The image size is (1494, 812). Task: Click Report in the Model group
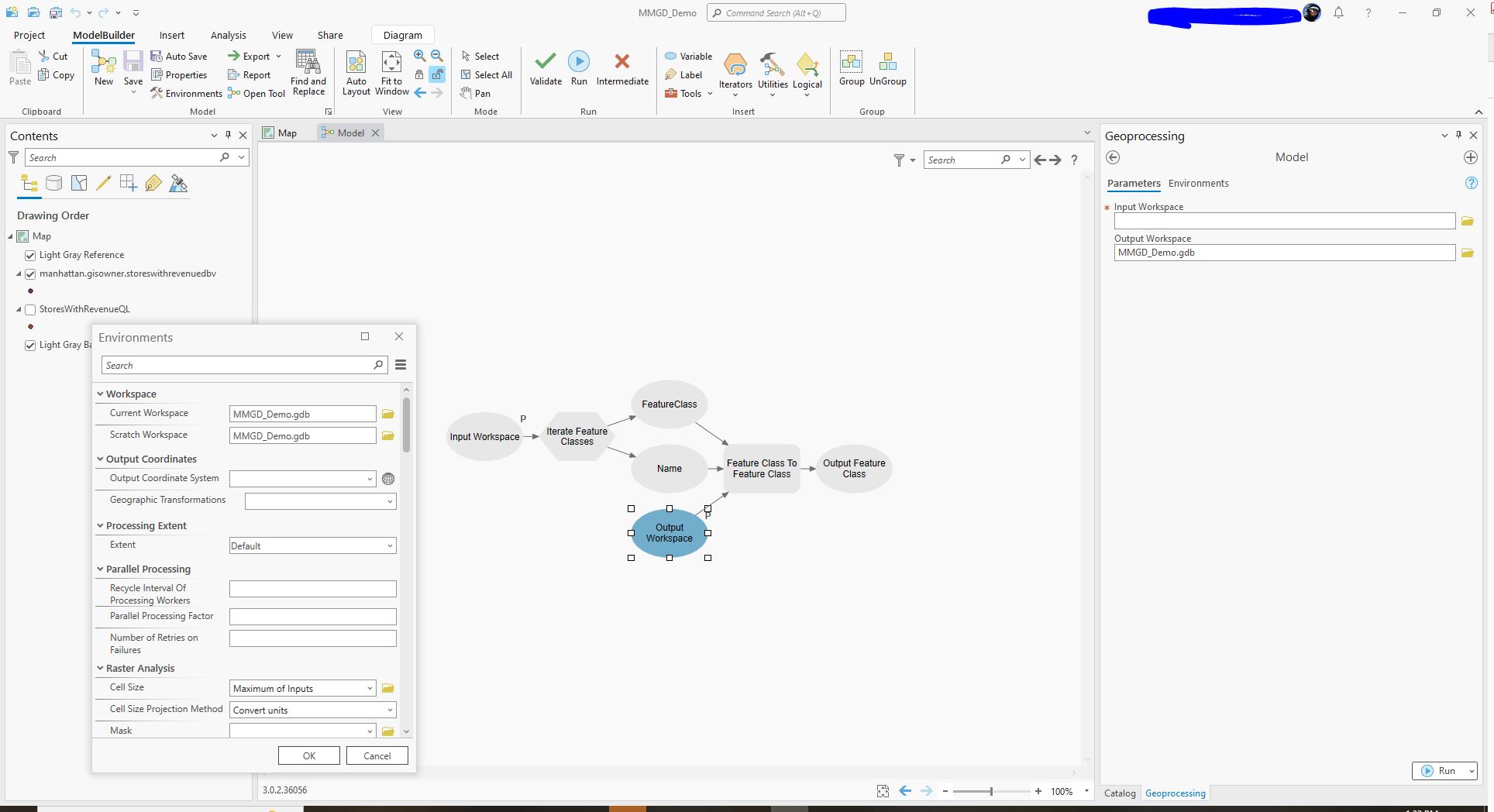249,74
